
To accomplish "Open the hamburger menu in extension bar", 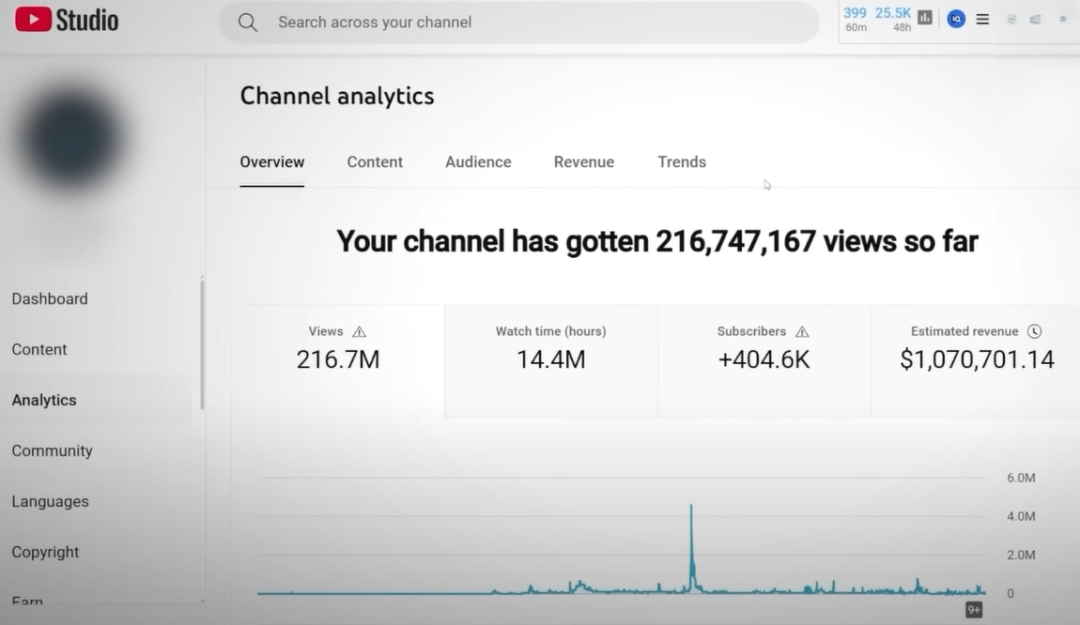I will coord(982,19).
